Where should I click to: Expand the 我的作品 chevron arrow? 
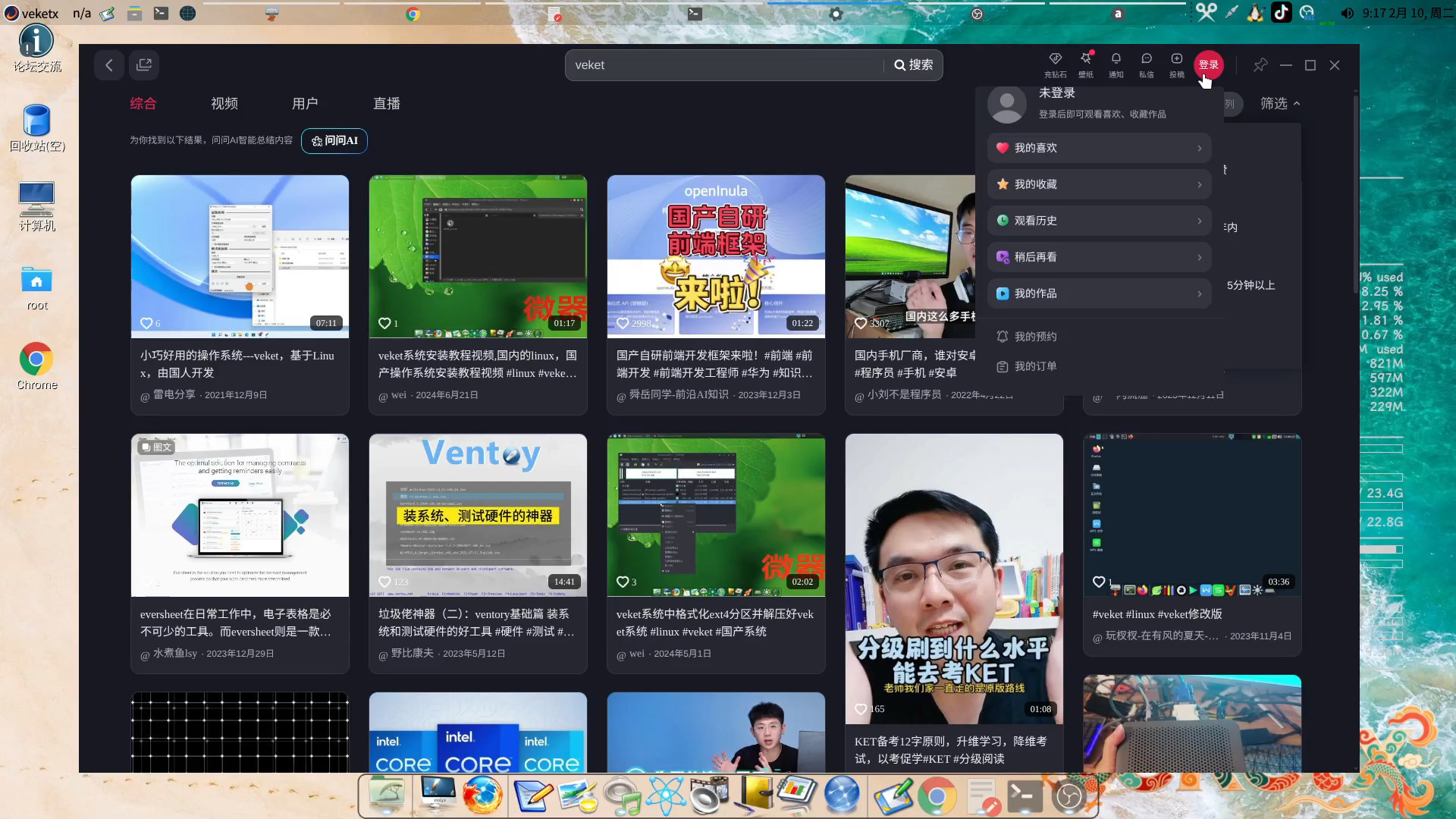1200,293
